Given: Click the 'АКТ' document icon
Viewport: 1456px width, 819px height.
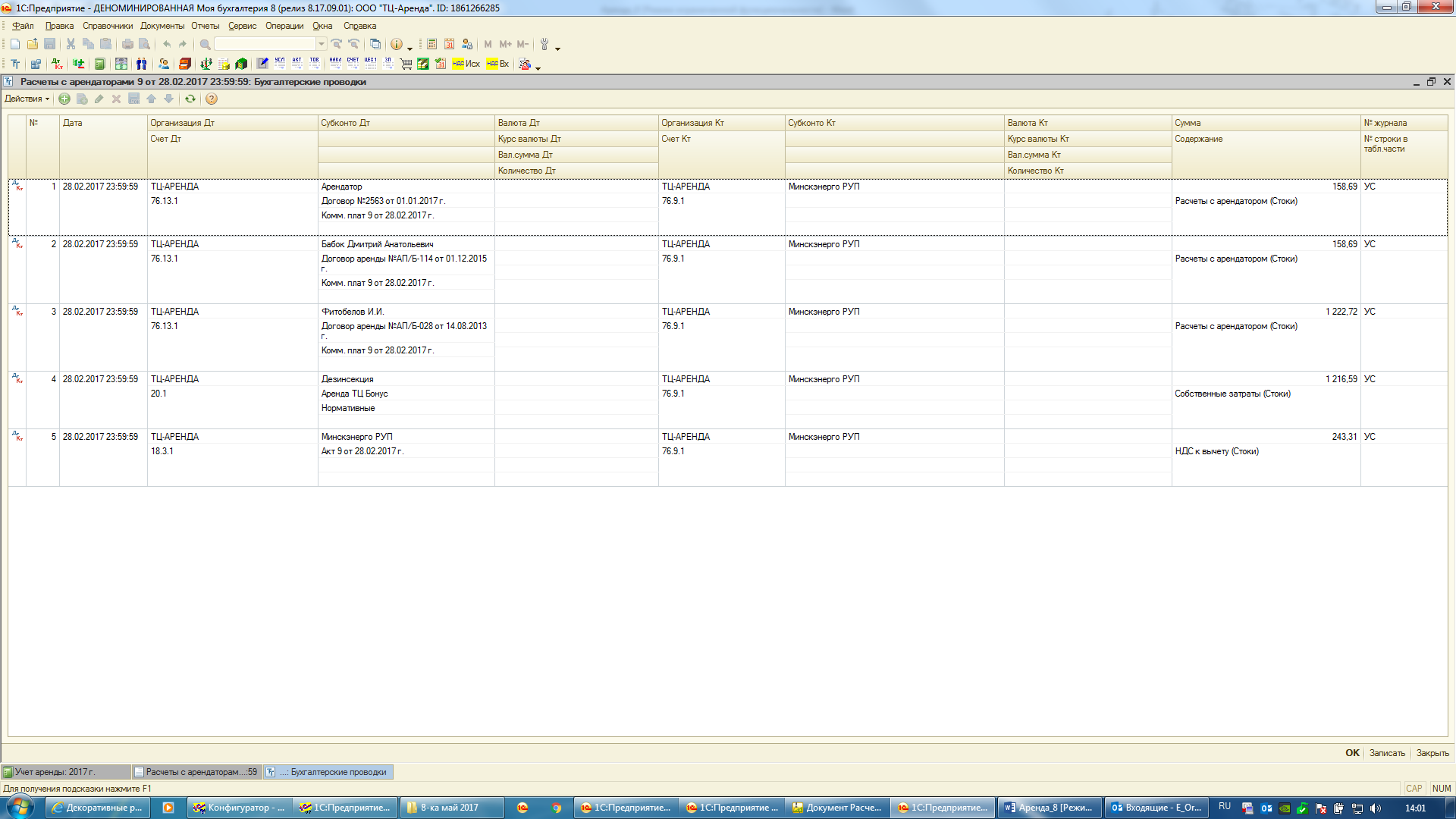Looking at the screenshot, I should point(297,64).
